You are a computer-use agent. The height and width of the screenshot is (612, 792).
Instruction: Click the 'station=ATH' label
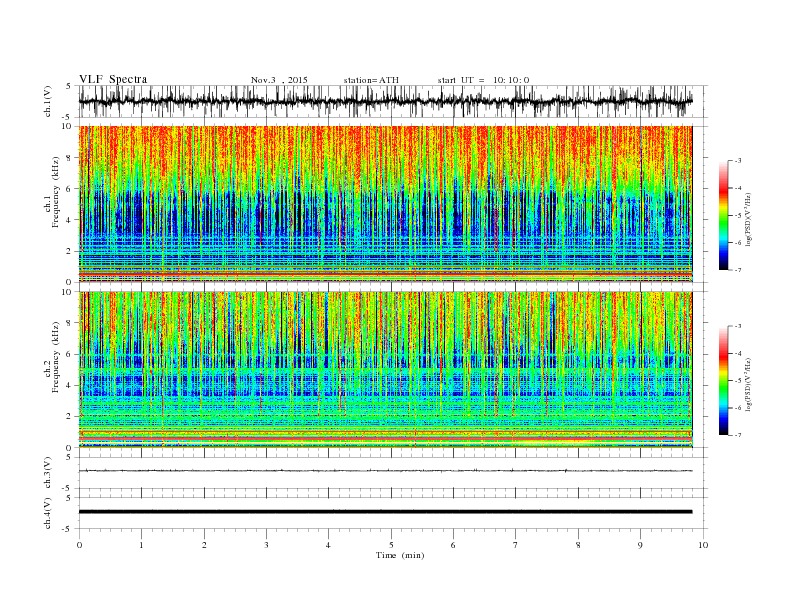(371, 80)
